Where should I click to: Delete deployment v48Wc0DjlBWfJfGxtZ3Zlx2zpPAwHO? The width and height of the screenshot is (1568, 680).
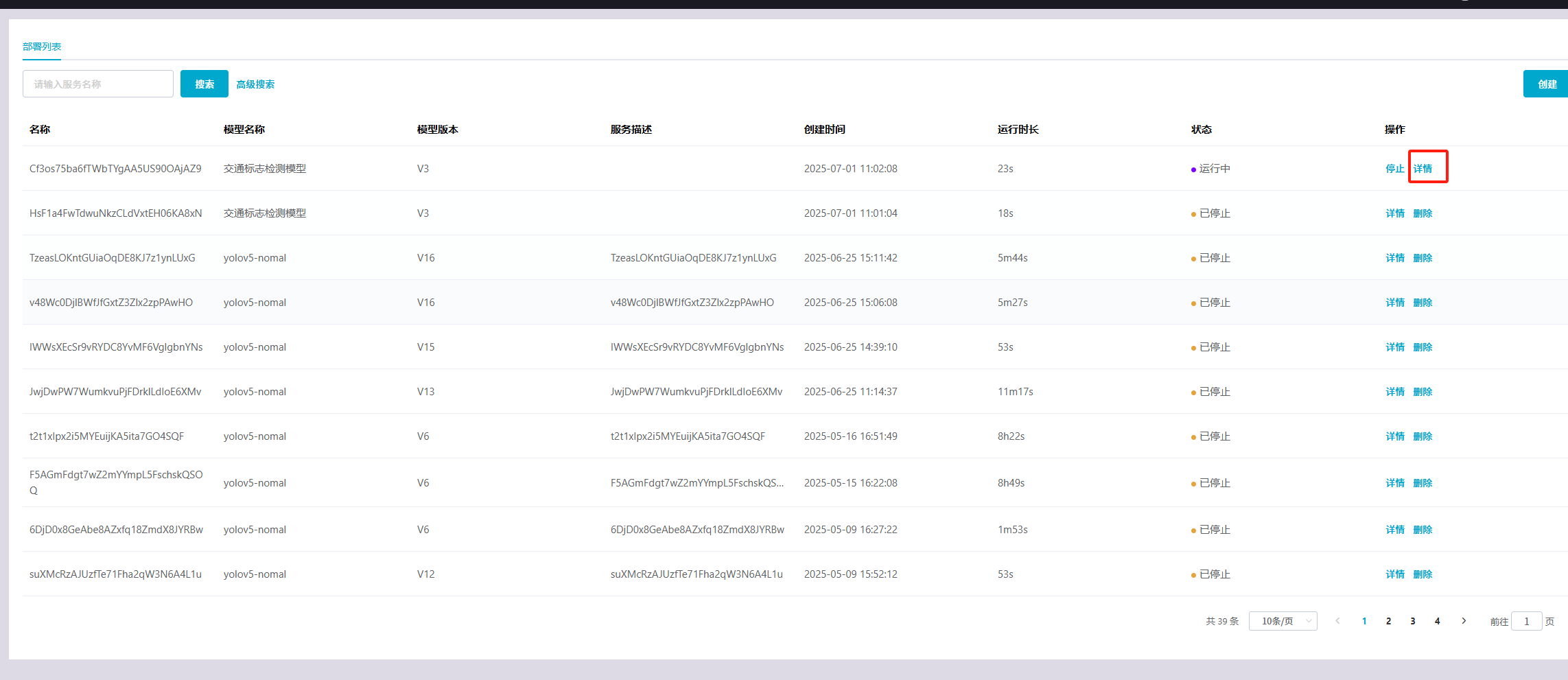coord(1423,303)
